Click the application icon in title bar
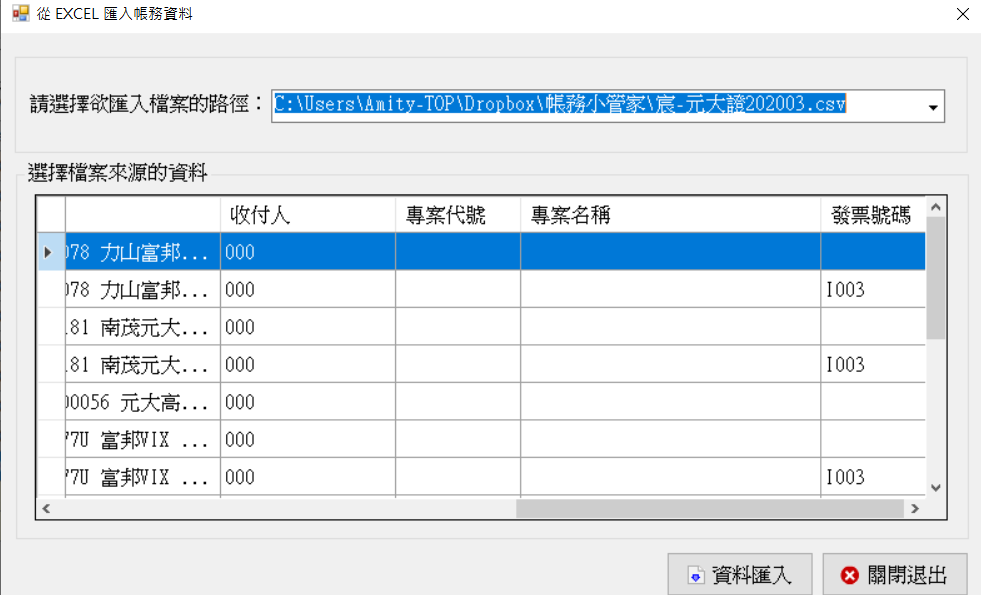The image size is (981, 595). 20,13
